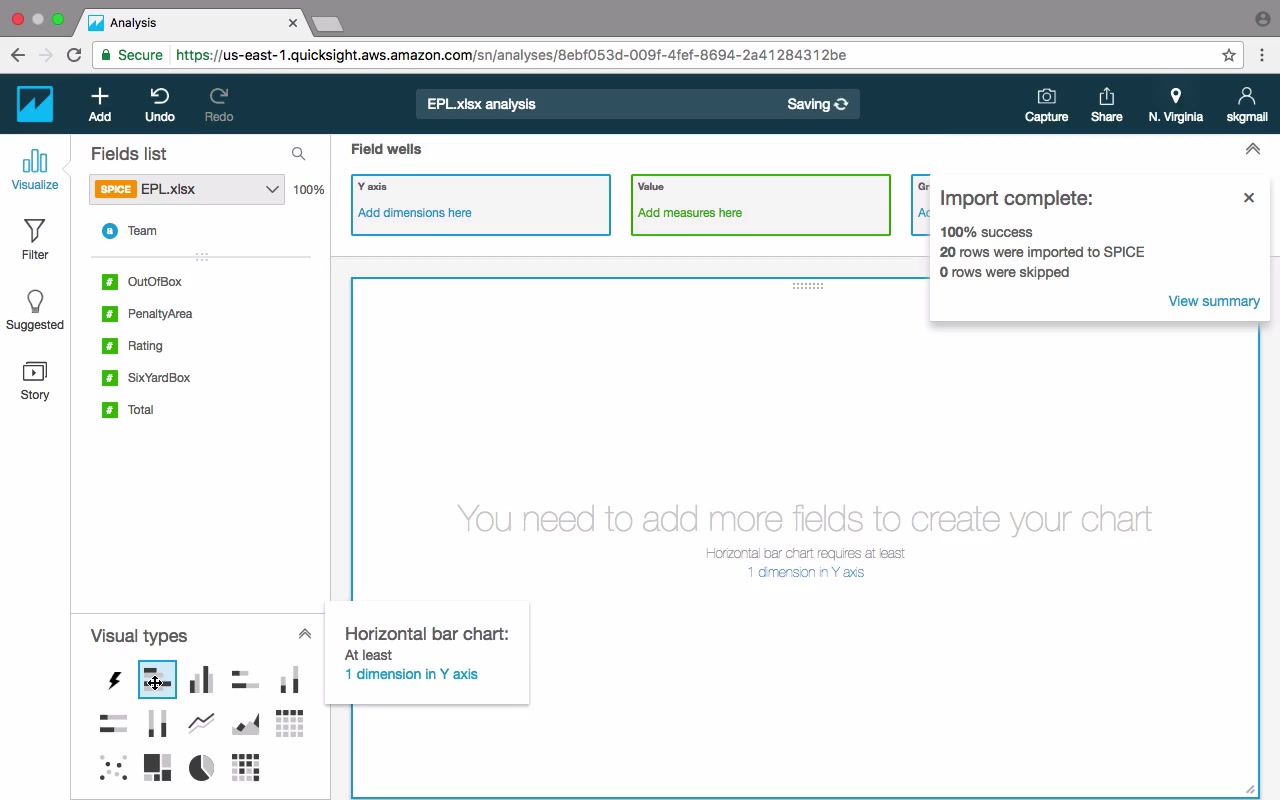Click the visual's resize handle corner
The height and width of the screenshot is (800, 1280).
point(1250,790)
